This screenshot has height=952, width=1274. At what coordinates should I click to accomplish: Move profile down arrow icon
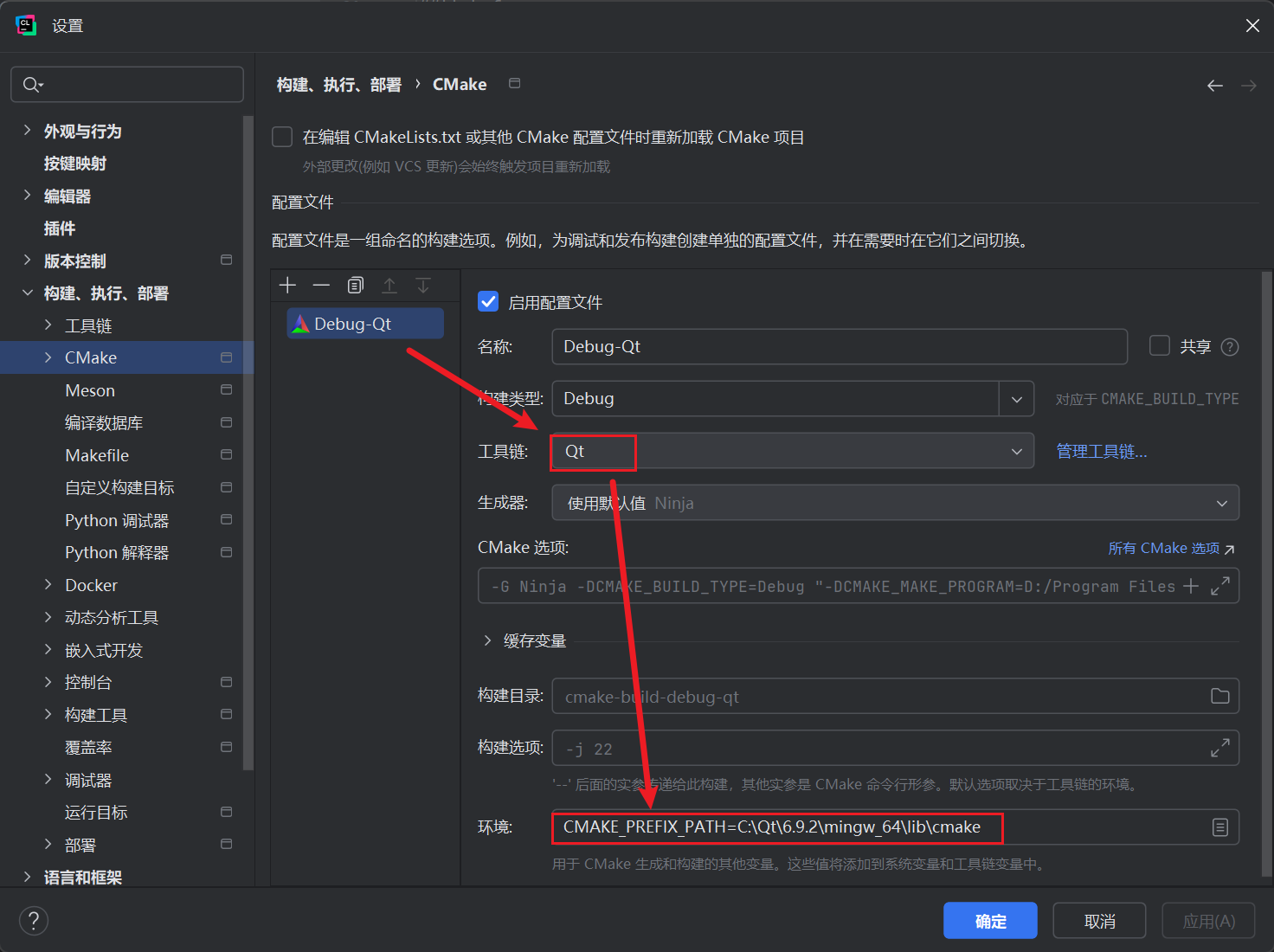tap(423, 285)
